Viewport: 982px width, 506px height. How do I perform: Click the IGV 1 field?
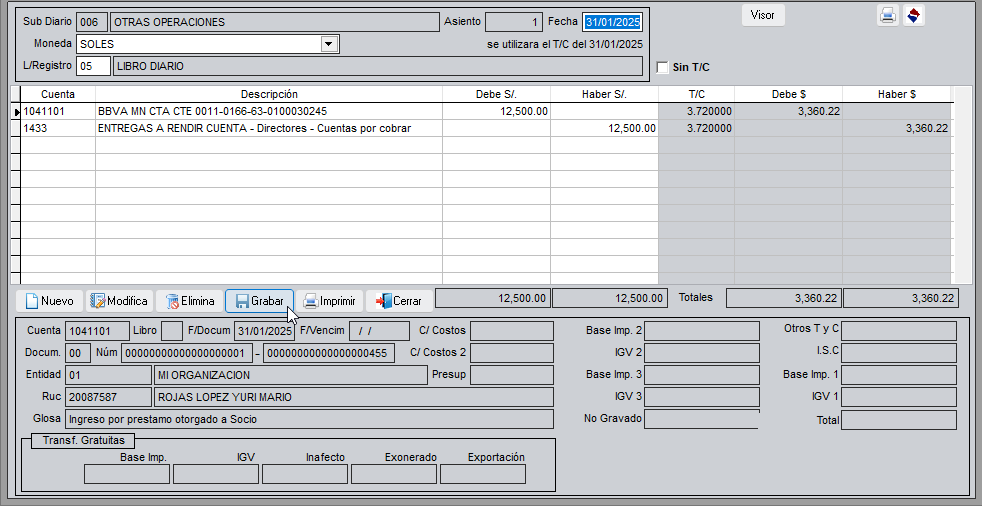(899, 397)
